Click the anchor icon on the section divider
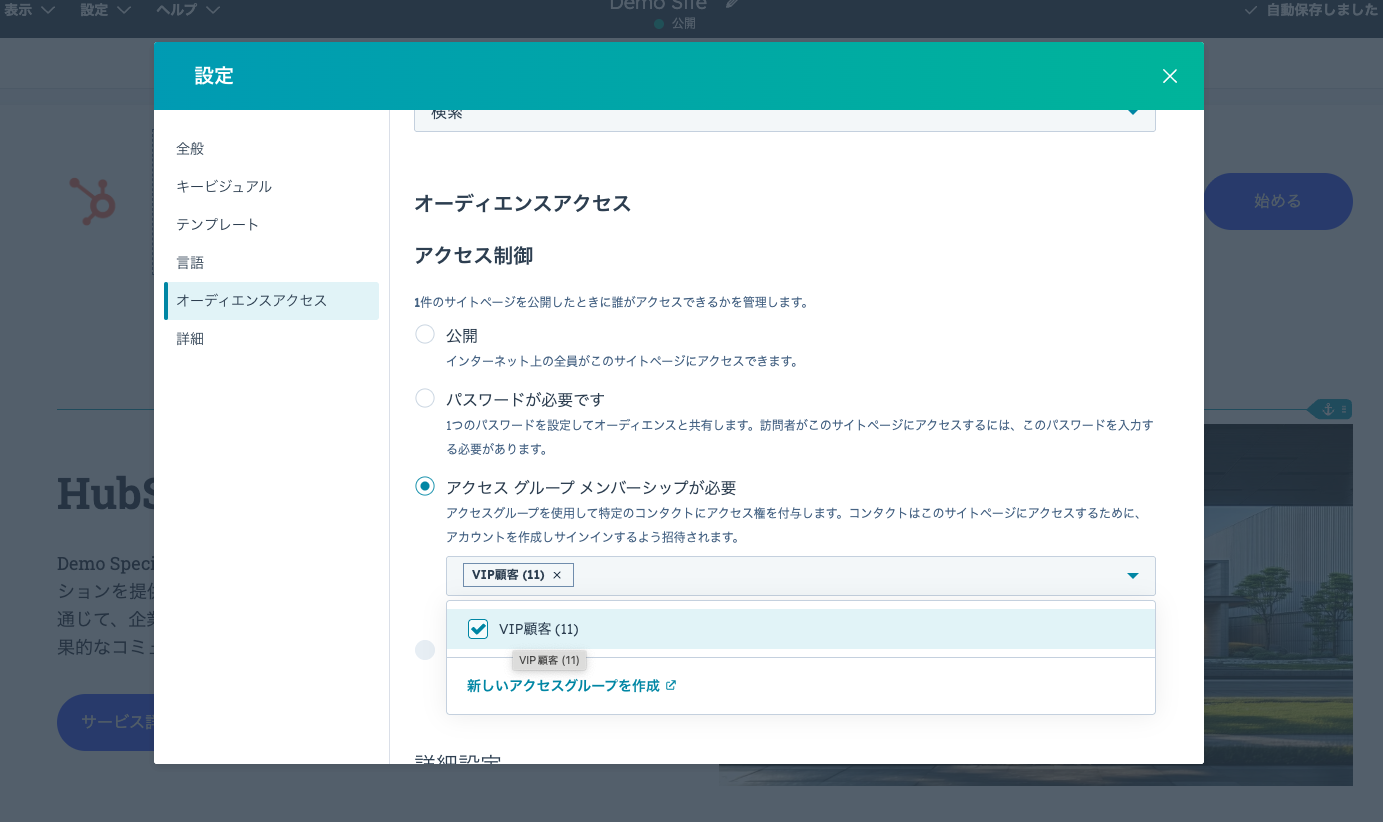1383x822 pixels. coord(1329,409)
